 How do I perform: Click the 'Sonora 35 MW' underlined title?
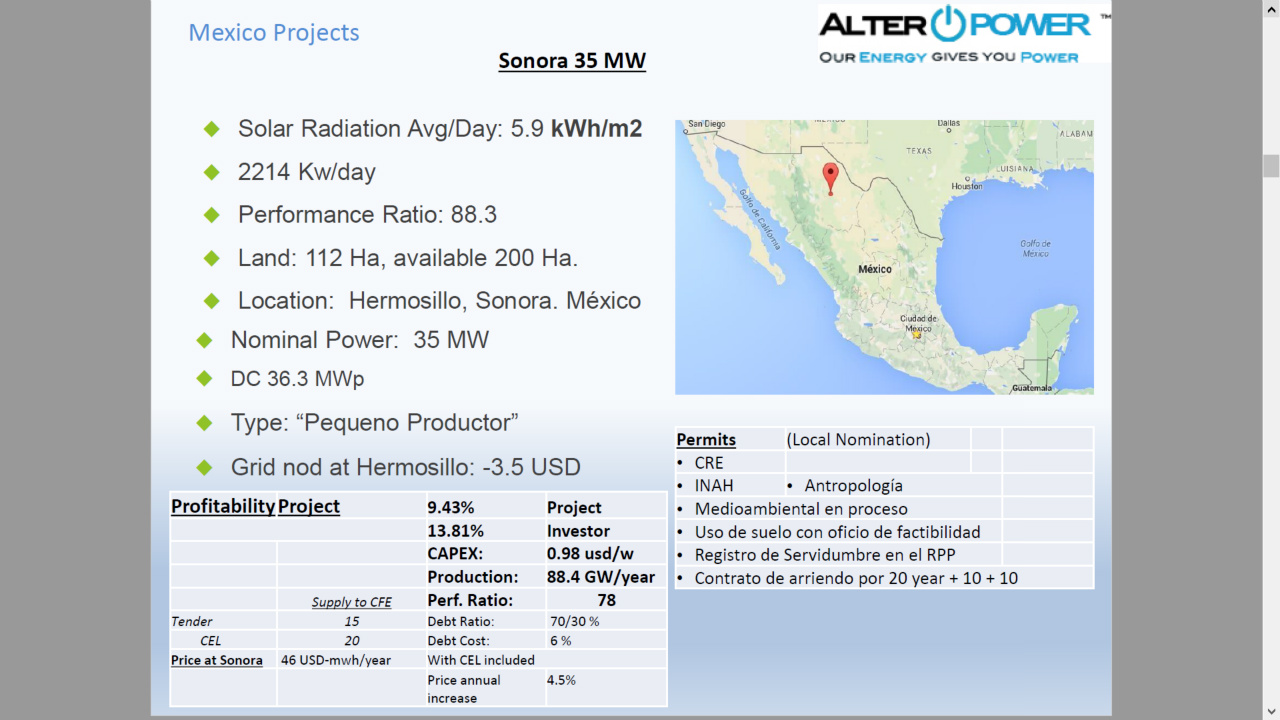[x=572, y=60]
